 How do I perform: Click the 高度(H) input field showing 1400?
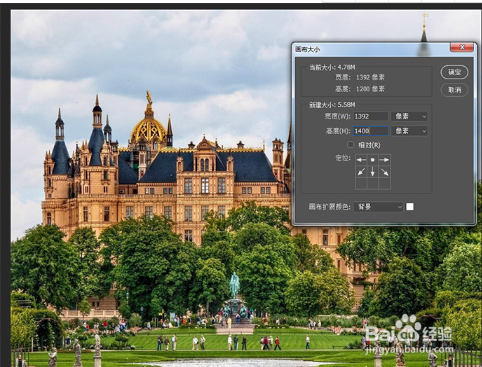[371, 131]
